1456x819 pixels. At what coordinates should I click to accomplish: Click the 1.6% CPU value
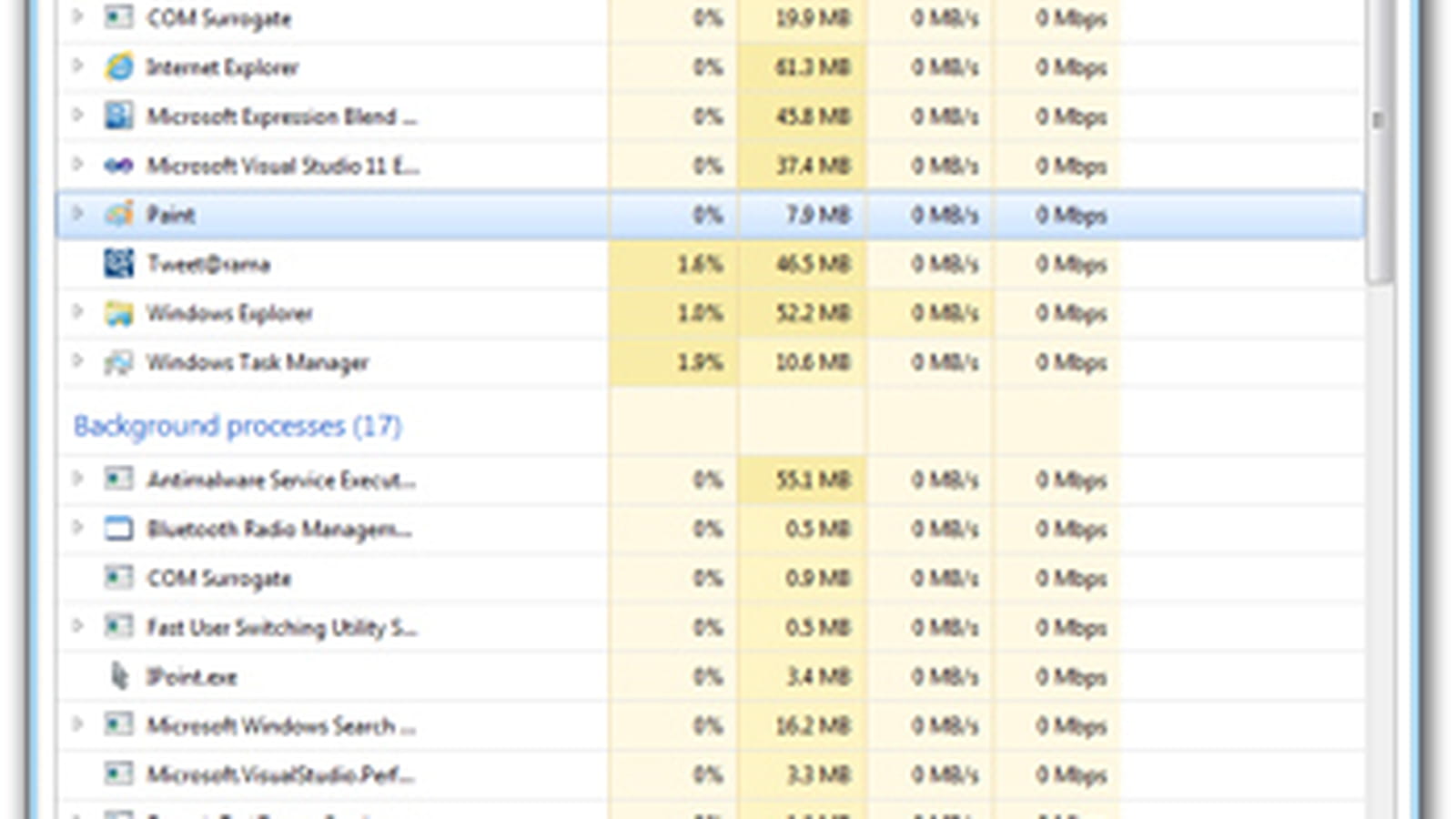coord(700,264)
